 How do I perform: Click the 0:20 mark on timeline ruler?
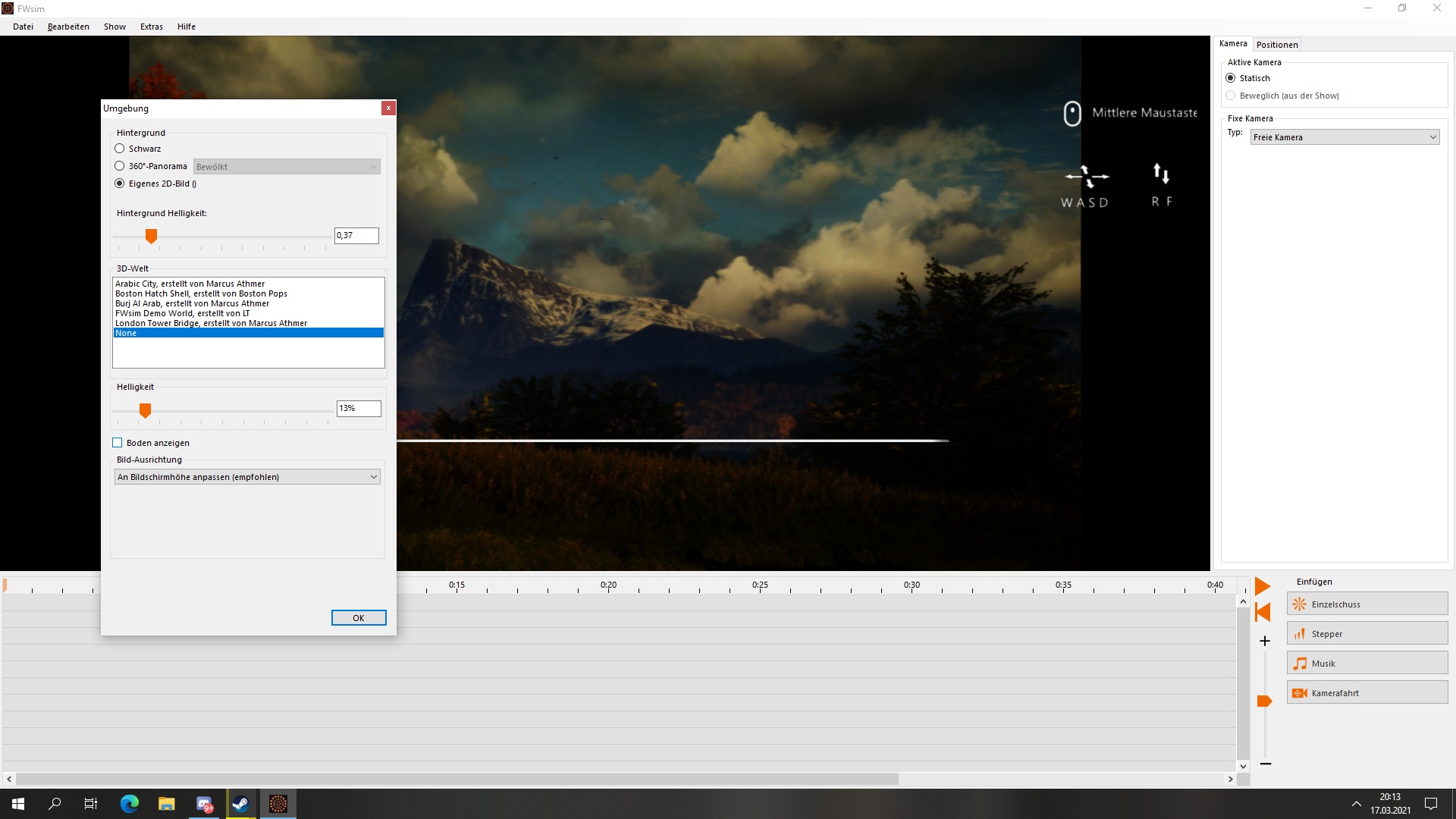click(x=608, y=585)
